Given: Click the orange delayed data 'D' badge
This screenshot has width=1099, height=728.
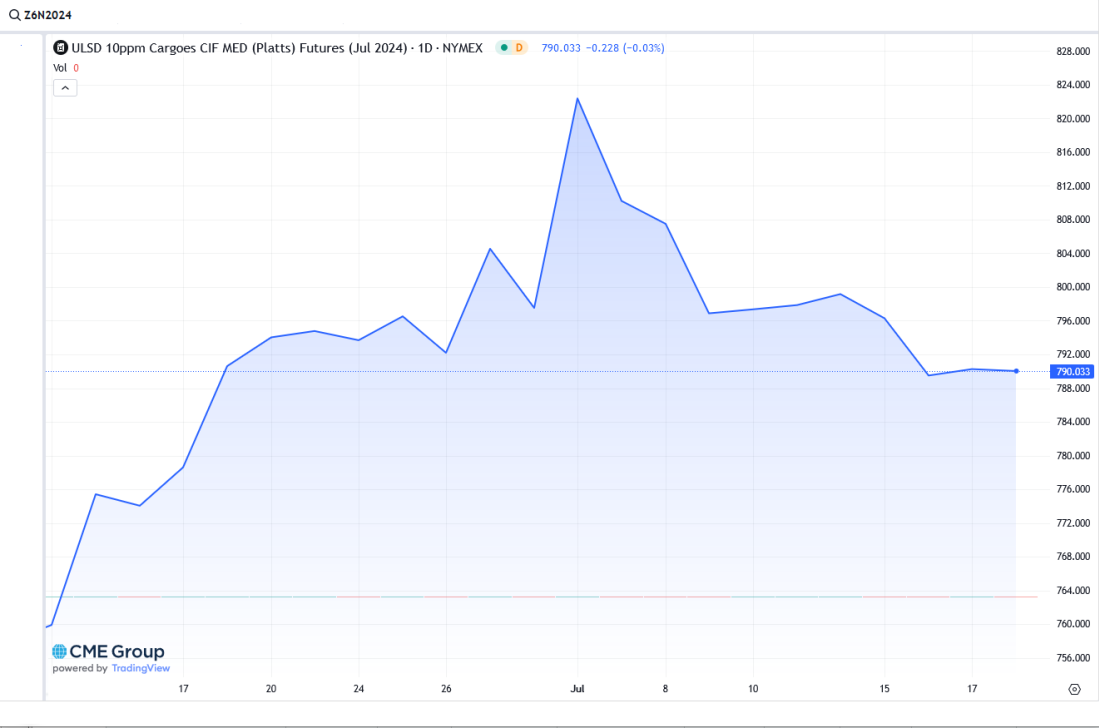Looking at the screenshot, I should tap(519, 47).
